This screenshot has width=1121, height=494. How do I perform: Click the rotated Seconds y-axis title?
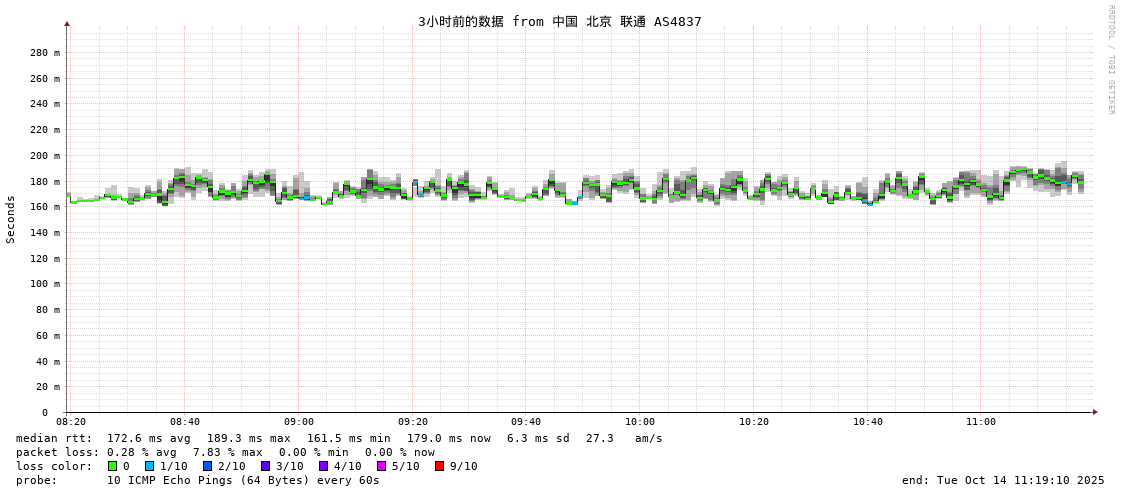11,219
